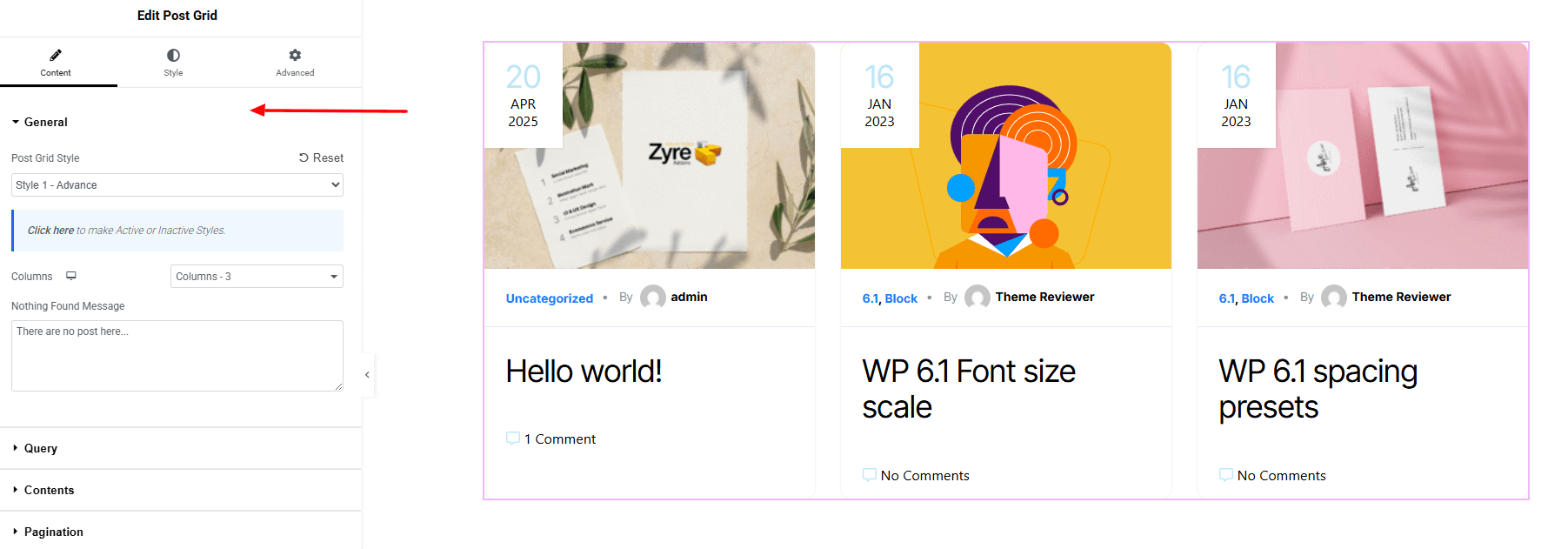The image size is (1568, 549).
Task: Open the Post Grid Style dropdown
Action: [177, 184]
